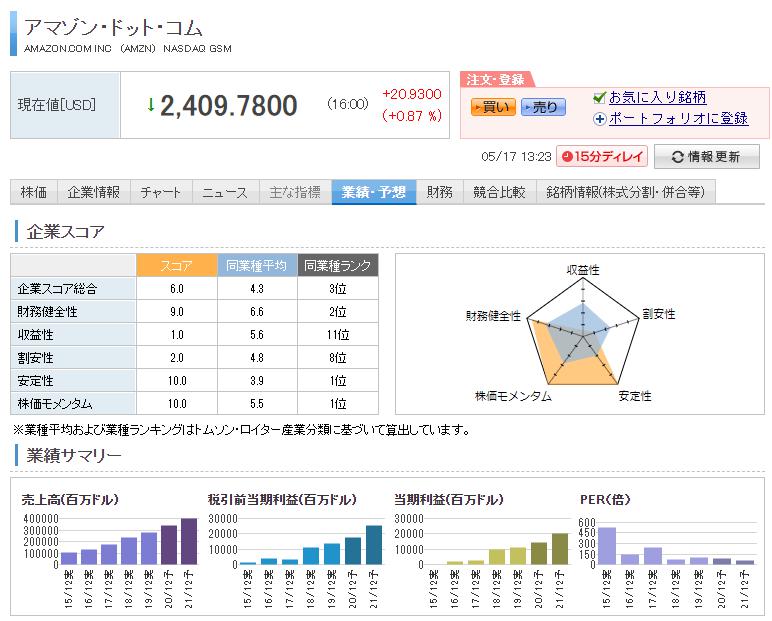This screenshot has width=772, height=621.
Task: Switch to the 企業情報 tab
Action: coord(94,192)
